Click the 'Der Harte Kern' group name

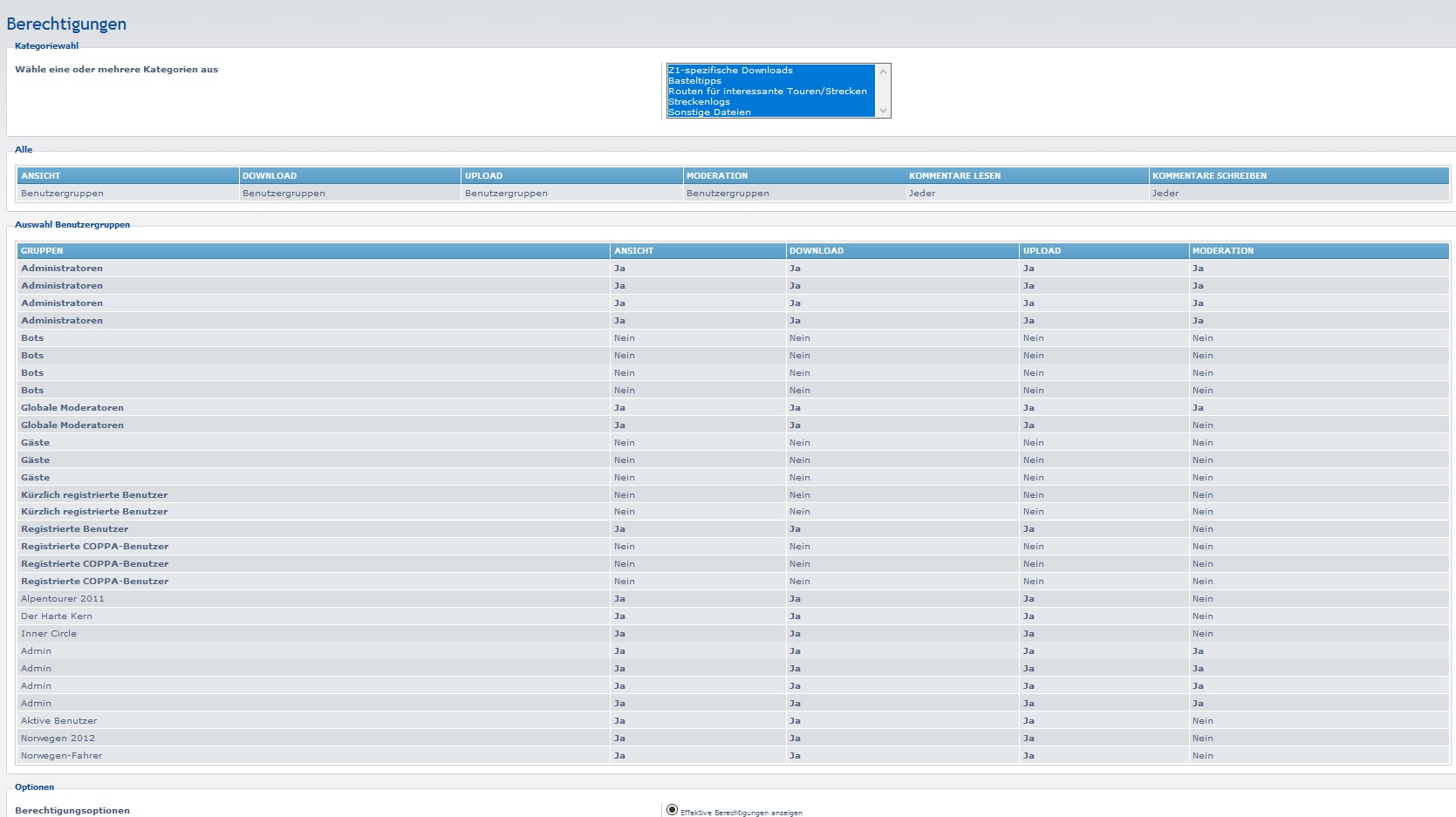(x=57, y=616)
